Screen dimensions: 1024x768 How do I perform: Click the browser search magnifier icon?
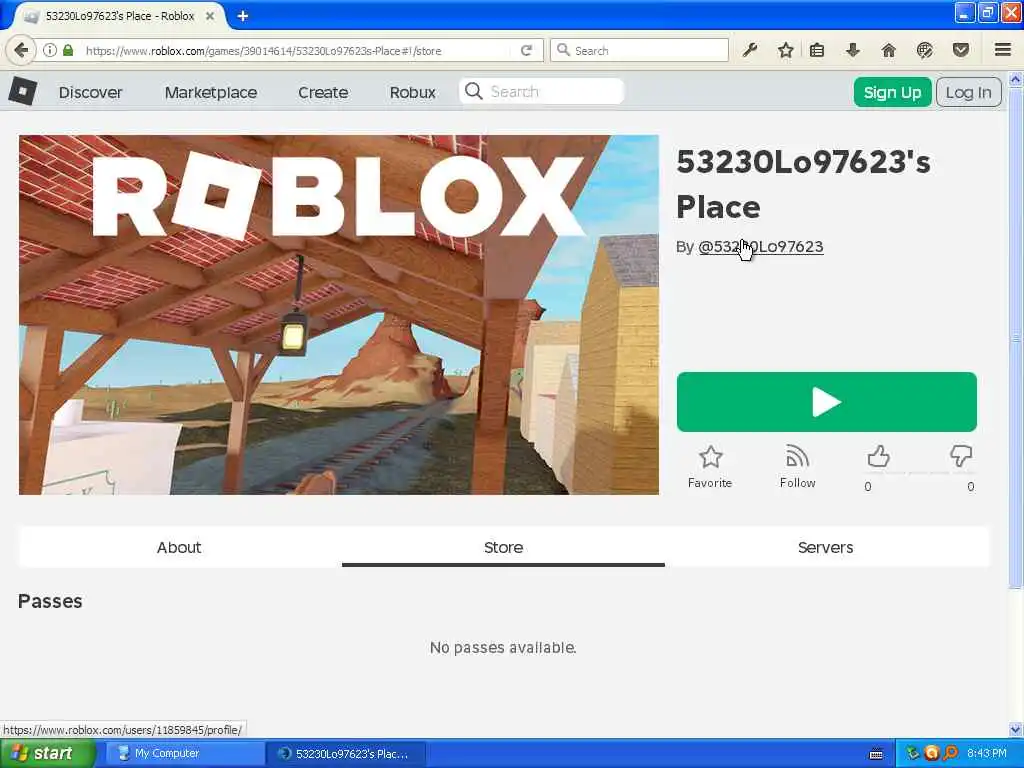pos(564,50)
